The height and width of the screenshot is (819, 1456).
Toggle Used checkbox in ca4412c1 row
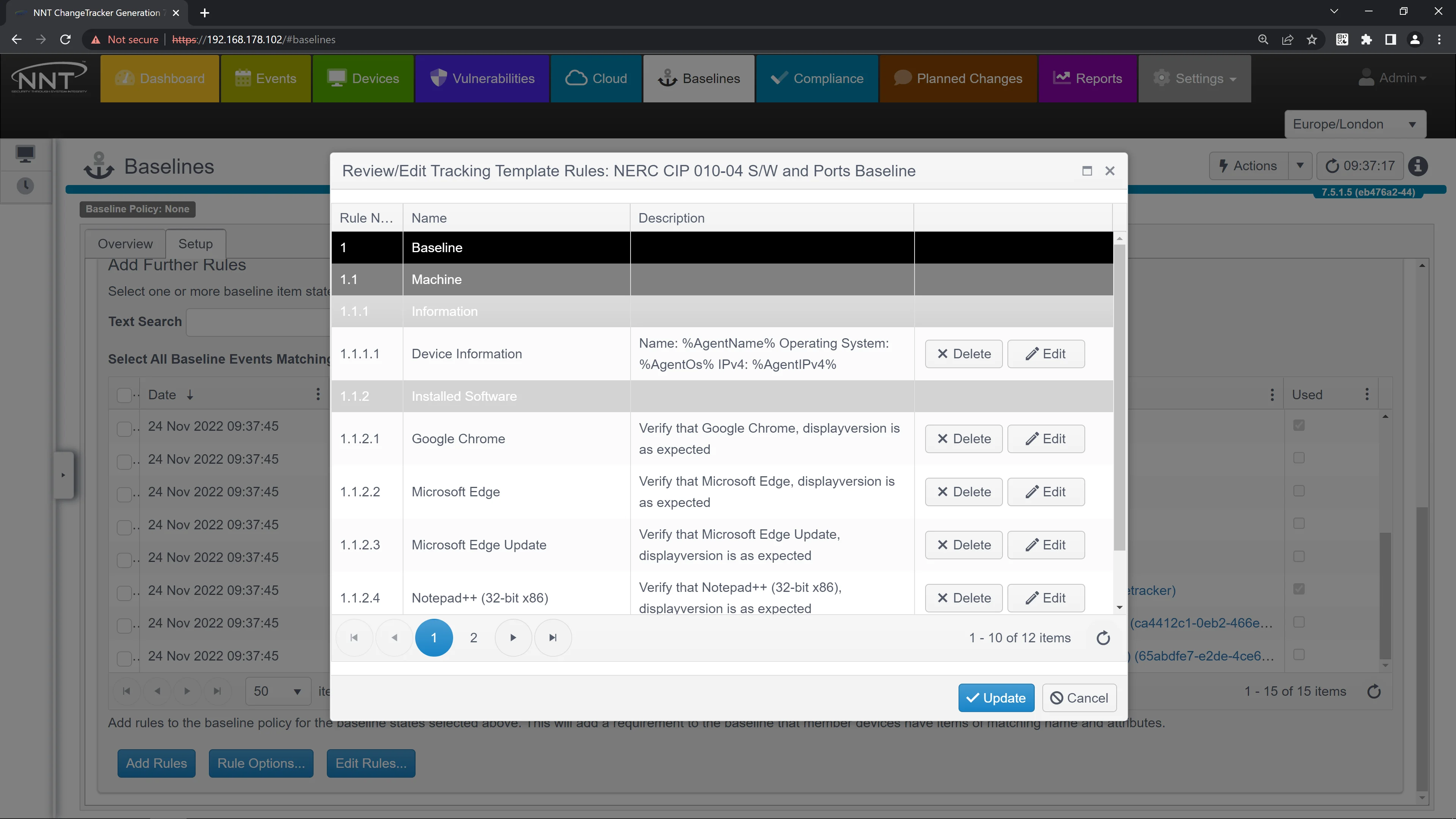1299,622
